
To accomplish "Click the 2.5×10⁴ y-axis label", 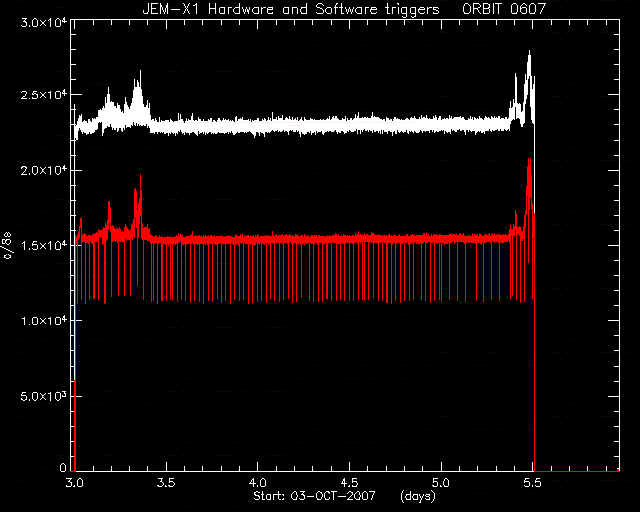I will click(44, 95).
